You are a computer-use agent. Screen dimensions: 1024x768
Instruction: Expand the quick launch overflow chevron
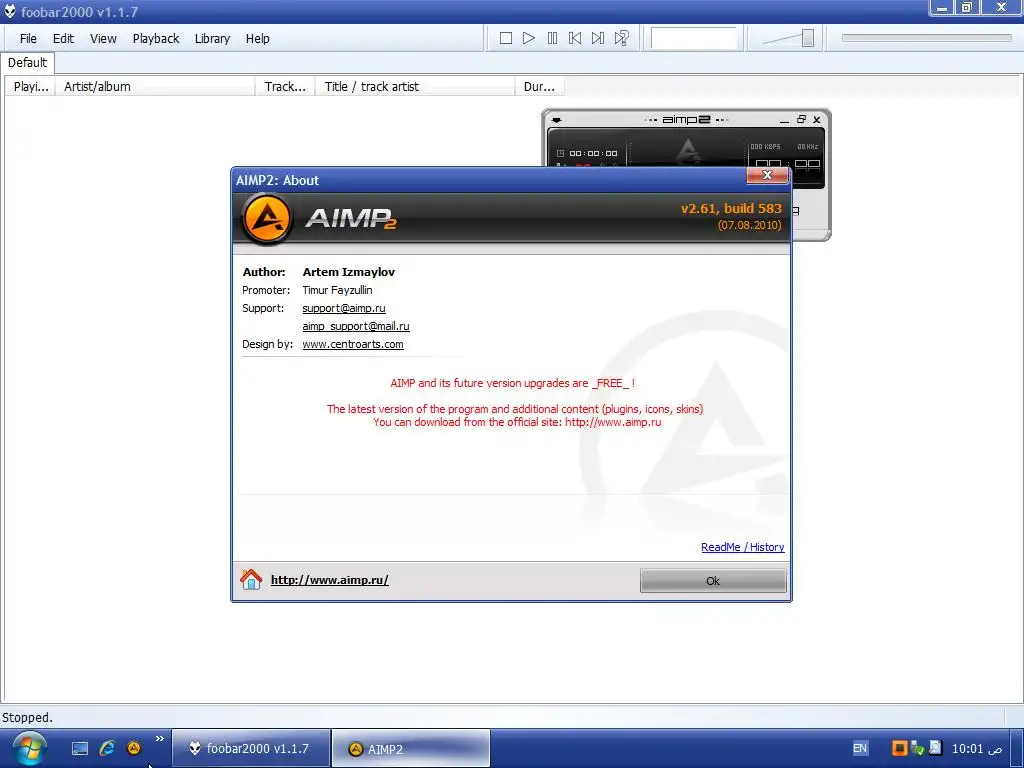159,739
